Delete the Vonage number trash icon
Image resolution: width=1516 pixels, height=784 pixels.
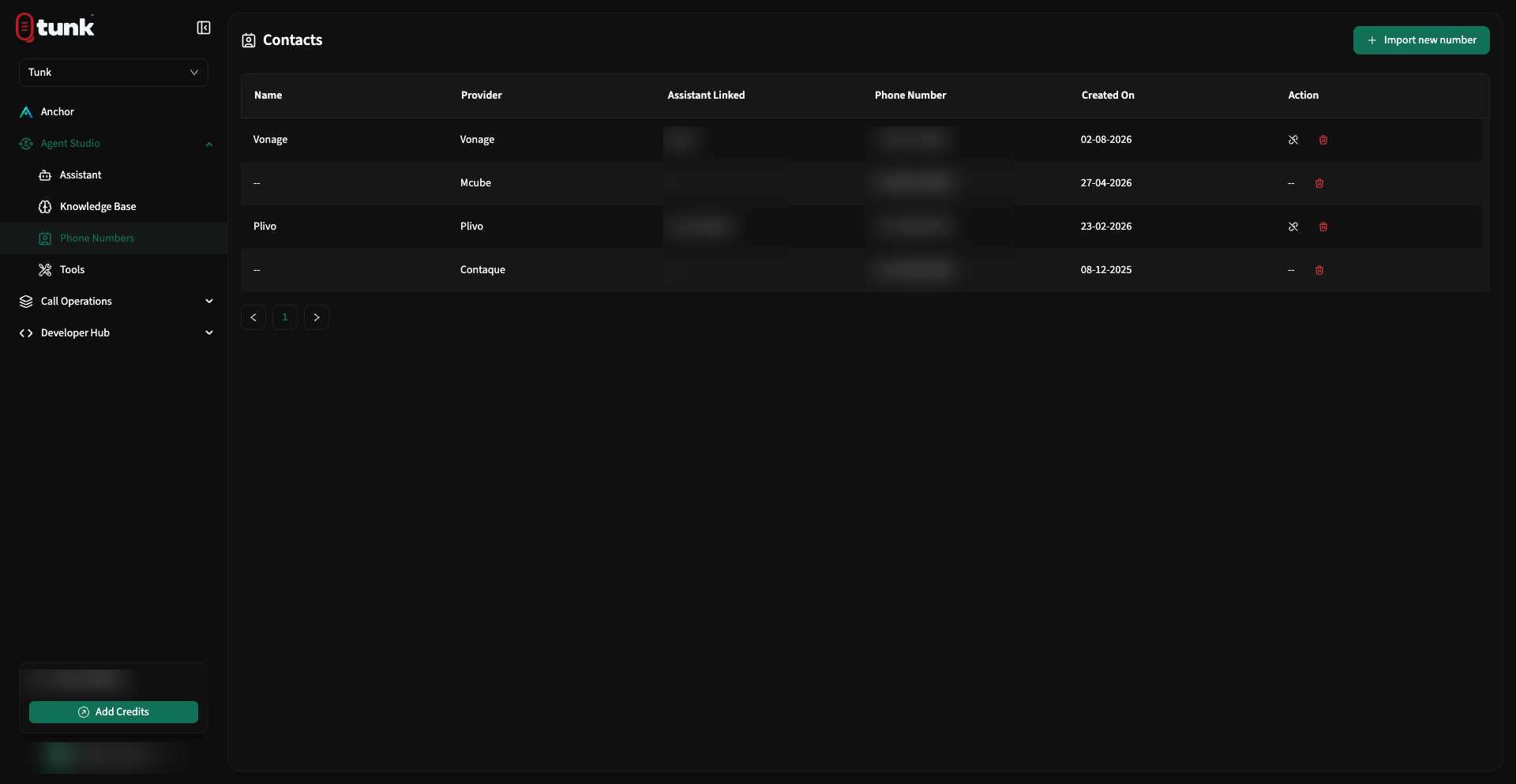1323,140
